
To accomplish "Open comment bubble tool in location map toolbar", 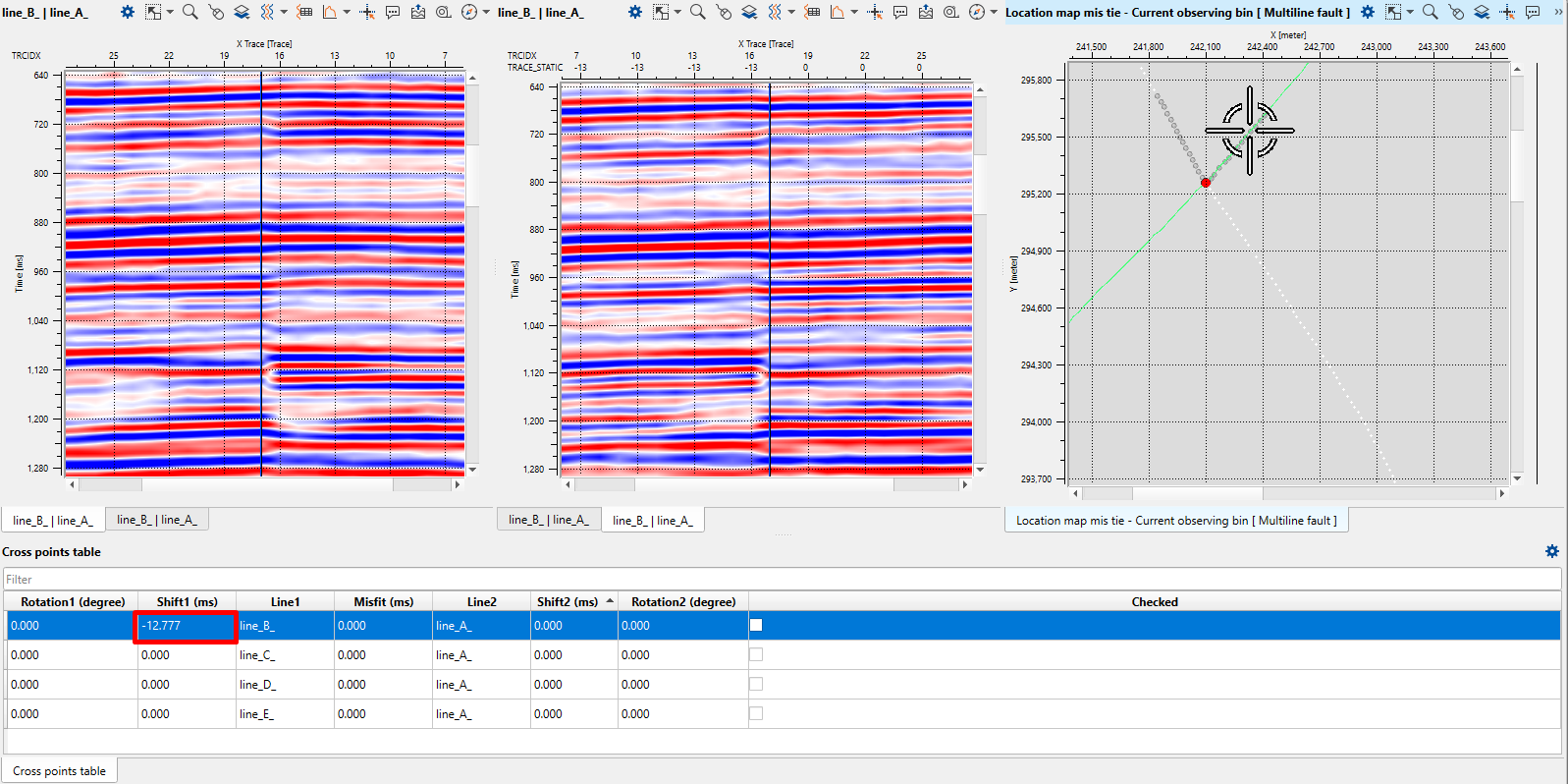I will pos(1533,12).
